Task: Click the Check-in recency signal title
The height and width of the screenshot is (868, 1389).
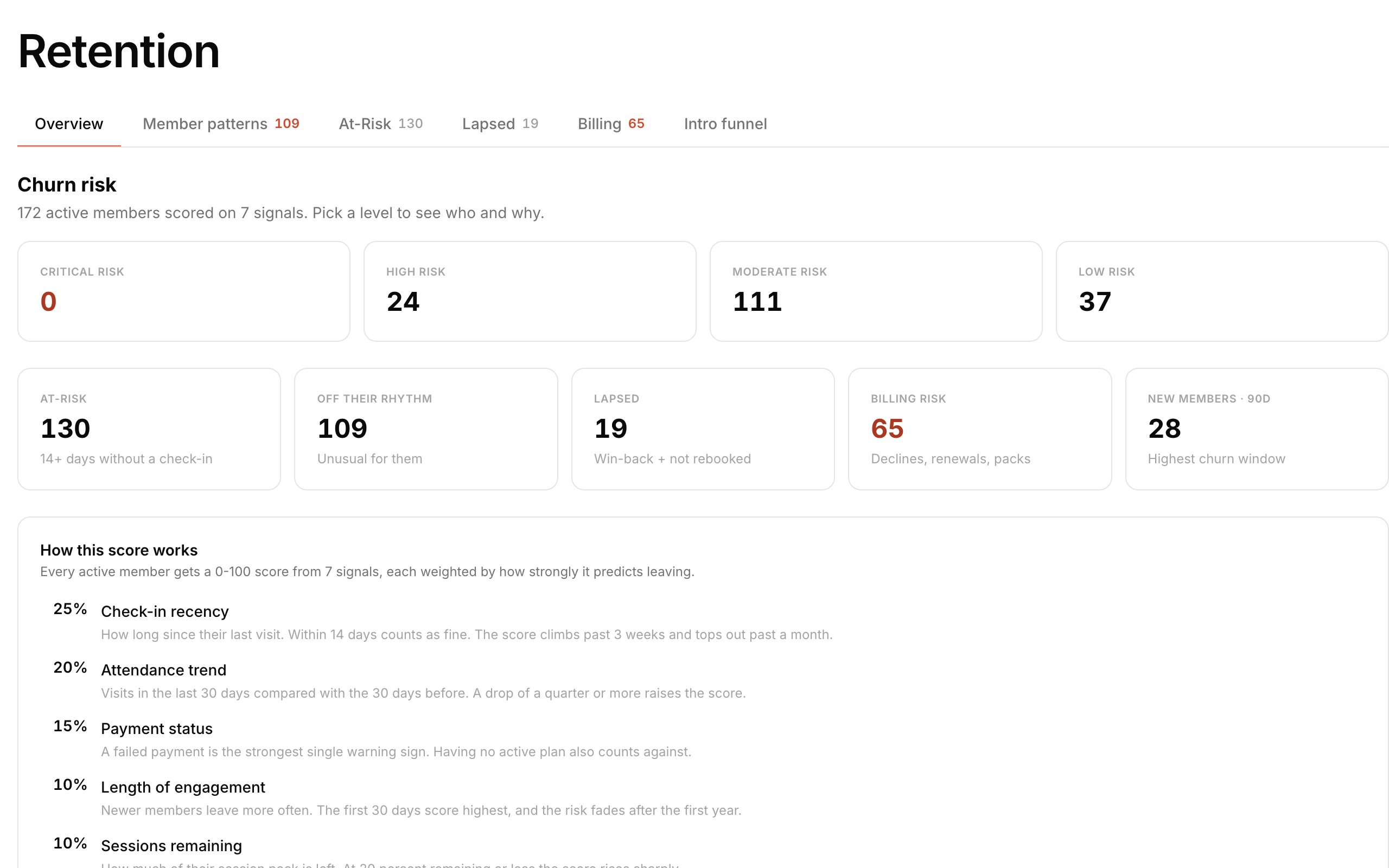Action: click(x=165, y=611)
